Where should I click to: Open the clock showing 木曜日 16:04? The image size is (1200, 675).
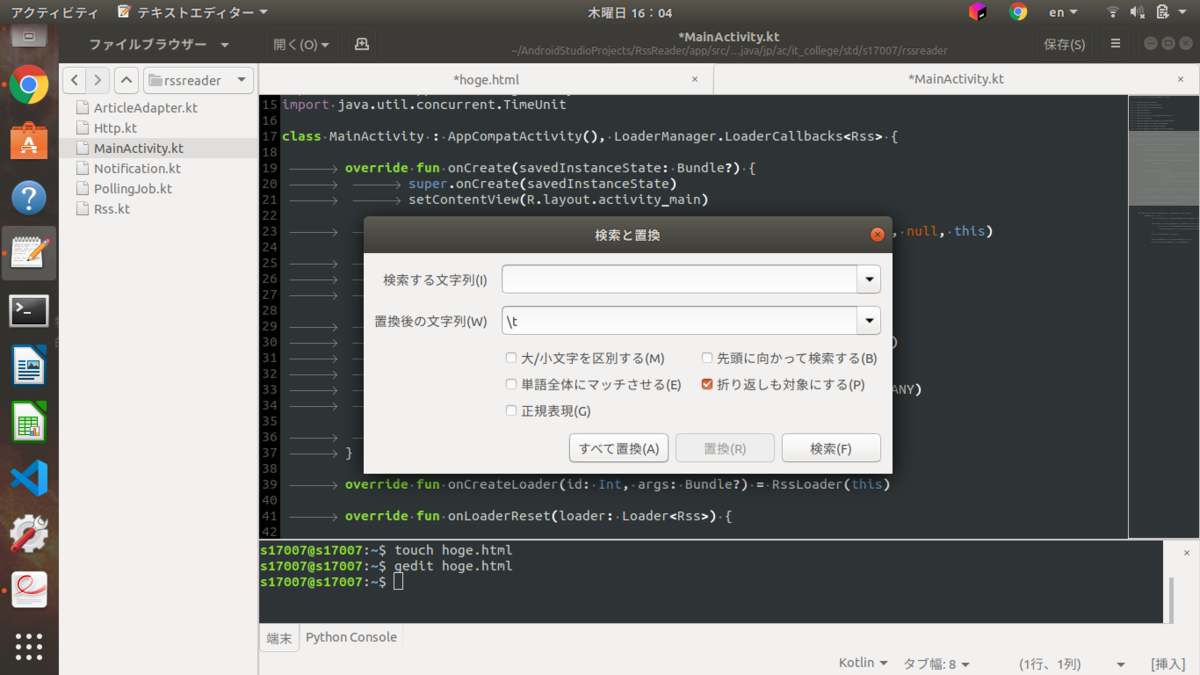click(x=629, y=12)
